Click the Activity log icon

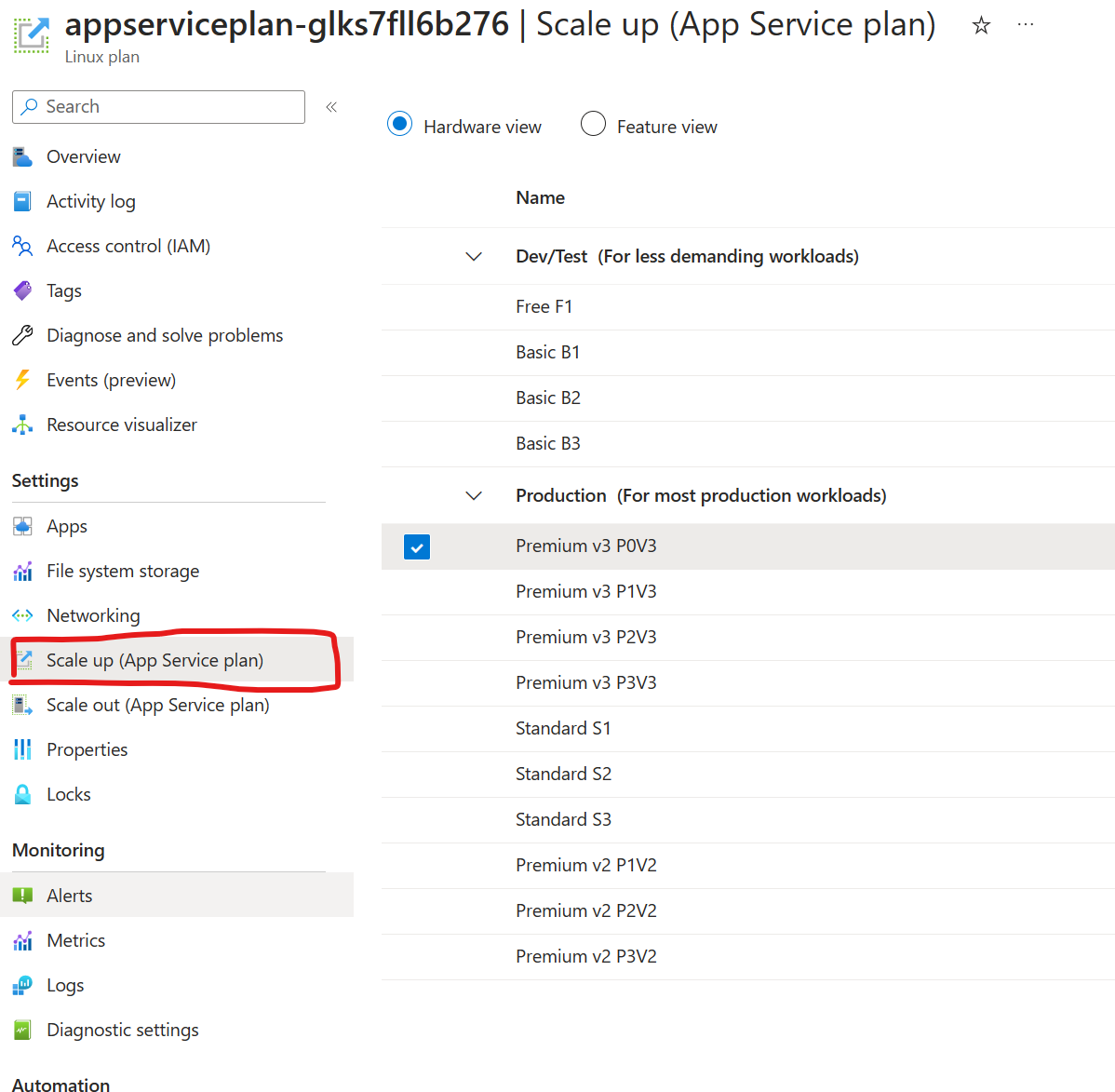[22, 201]
